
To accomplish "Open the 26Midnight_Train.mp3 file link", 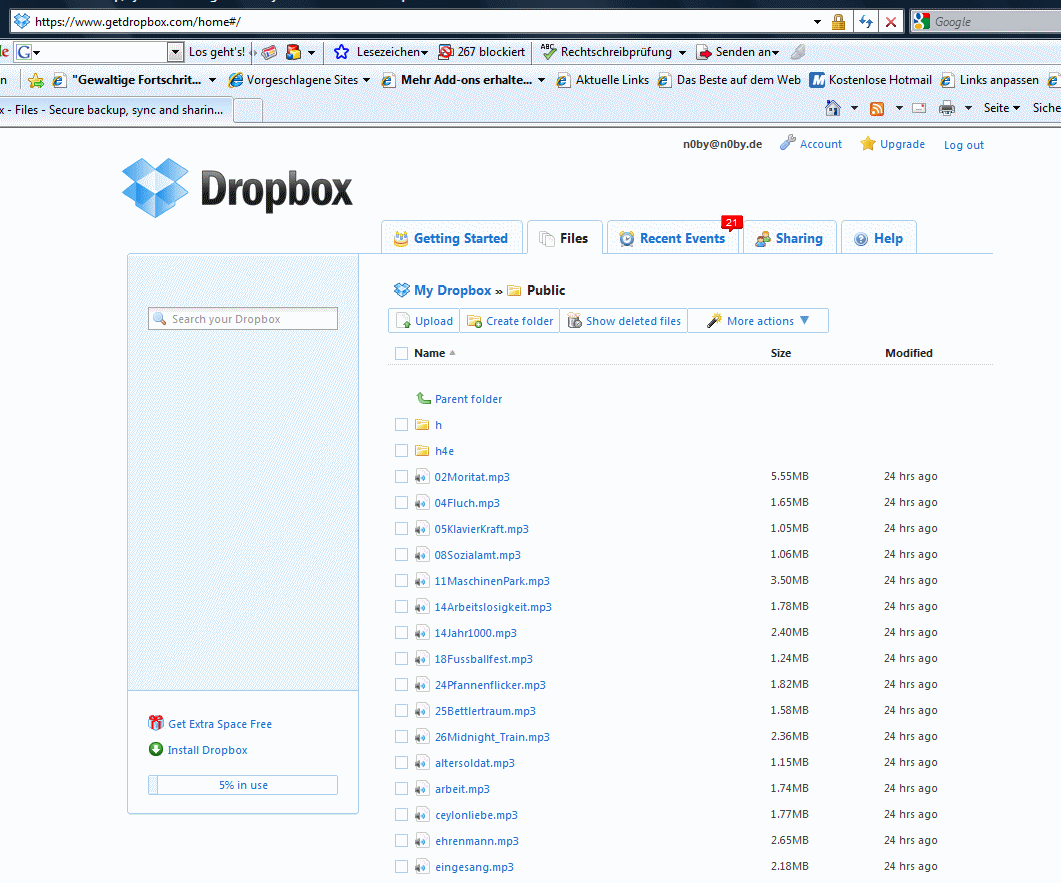I will 492,737.
